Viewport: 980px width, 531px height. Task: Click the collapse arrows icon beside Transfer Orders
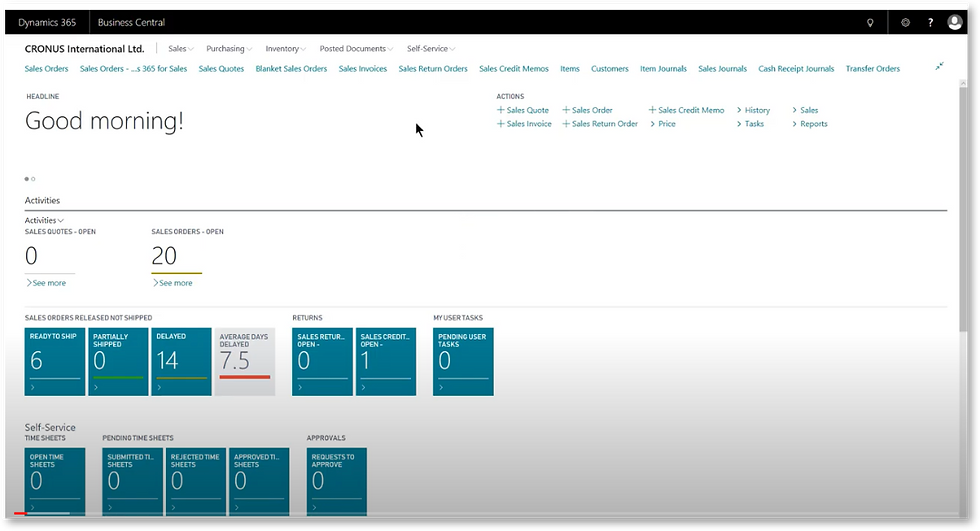click(939, 66)
